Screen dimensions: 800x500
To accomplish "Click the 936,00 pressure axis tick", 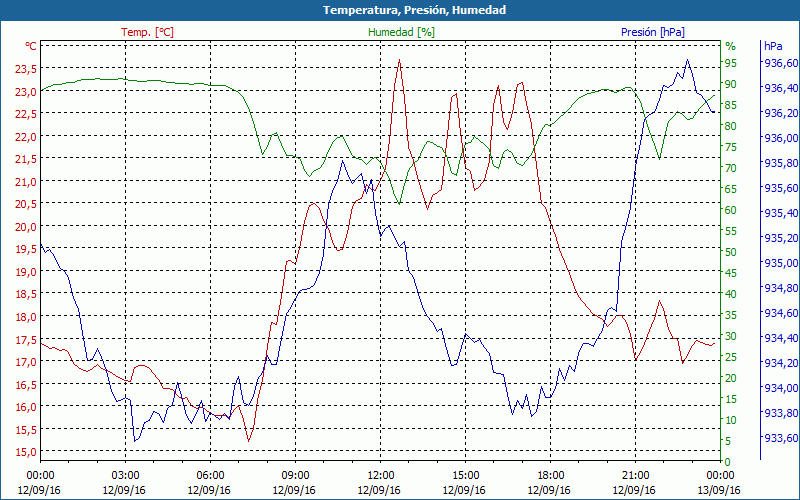I will [x=781, y=138].
